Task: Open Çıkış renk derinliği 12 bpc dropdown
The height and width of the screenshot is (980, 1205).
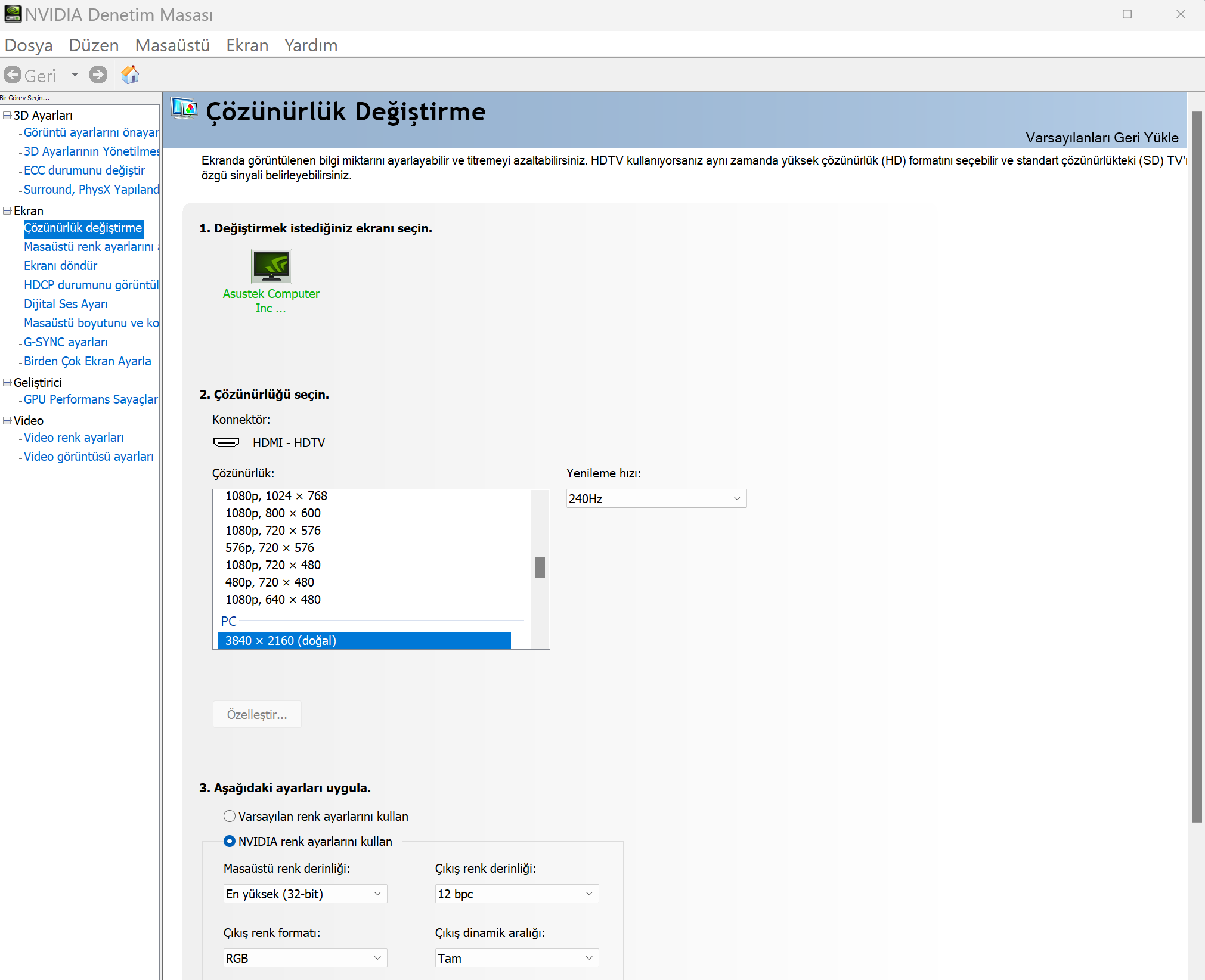Action: point(517,894)
